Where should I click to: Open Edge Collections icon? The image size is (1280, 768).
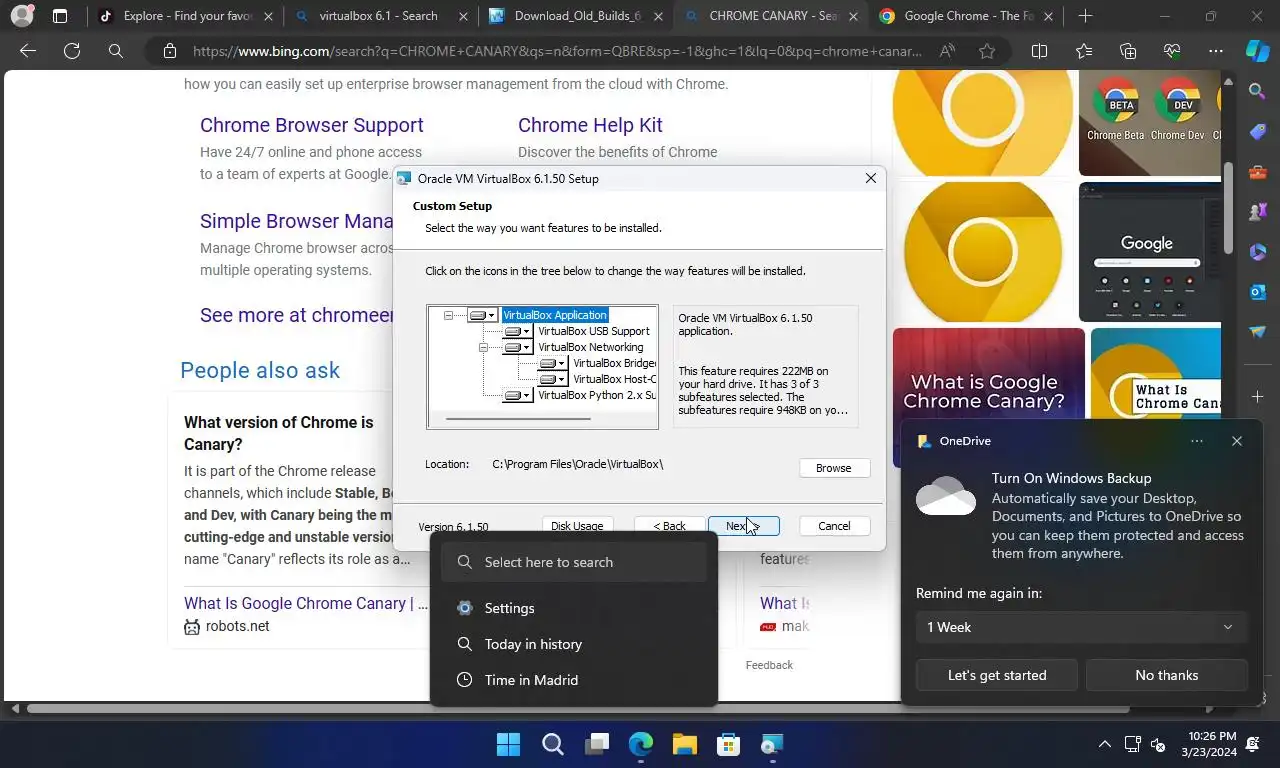[1128, 51]
